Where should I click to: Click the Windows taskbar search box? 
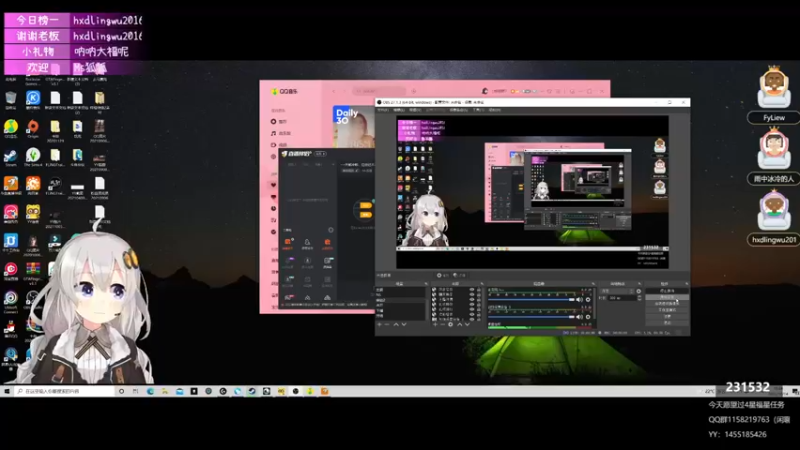tap(64, 391)
